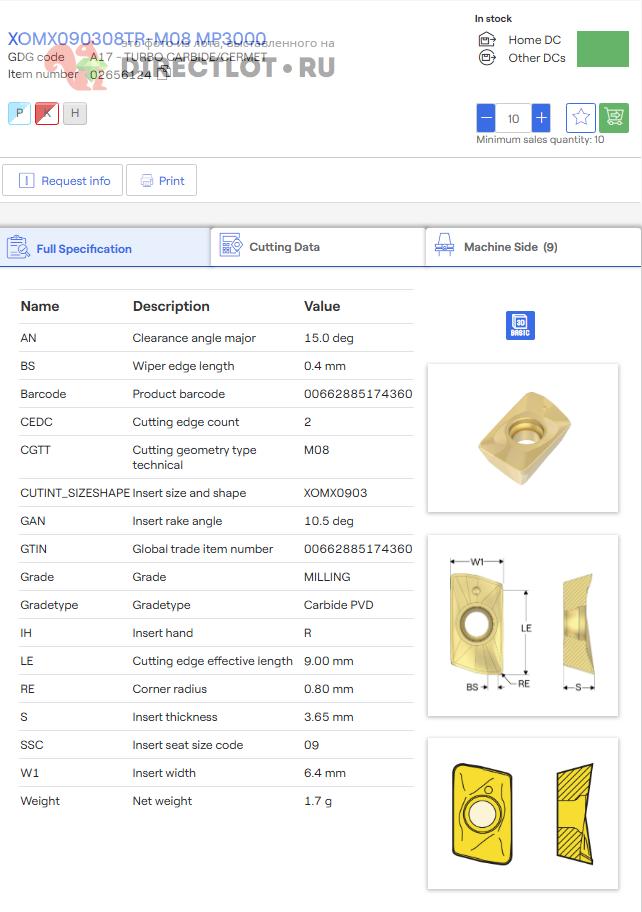Toggle the K material group badge
This screenshot has height=912, width=642.
[47, 114]
